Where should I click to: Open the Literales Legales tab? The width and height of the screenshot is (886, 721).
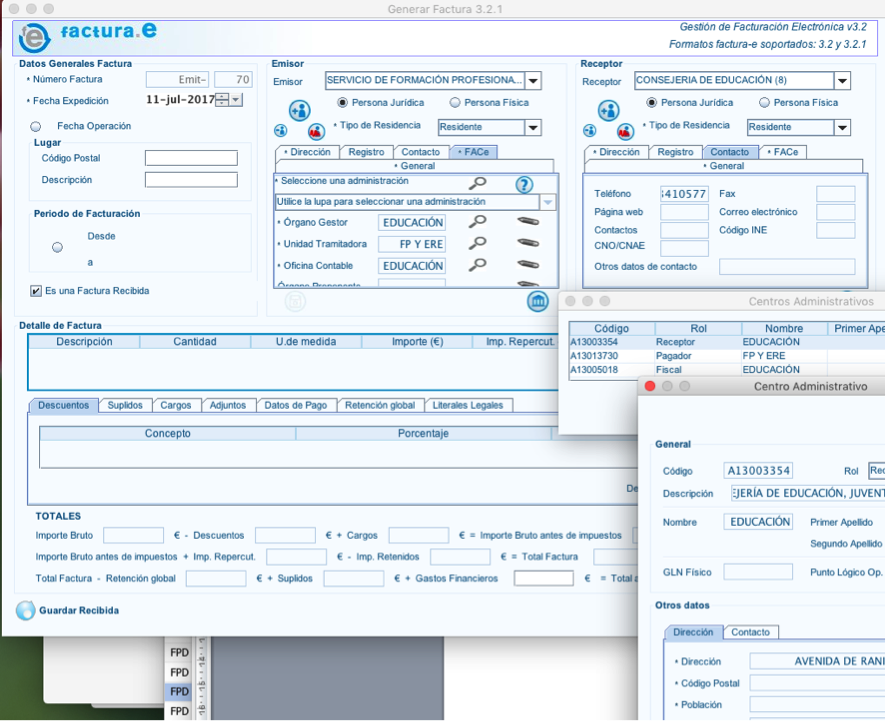click(x=468, y=405)
